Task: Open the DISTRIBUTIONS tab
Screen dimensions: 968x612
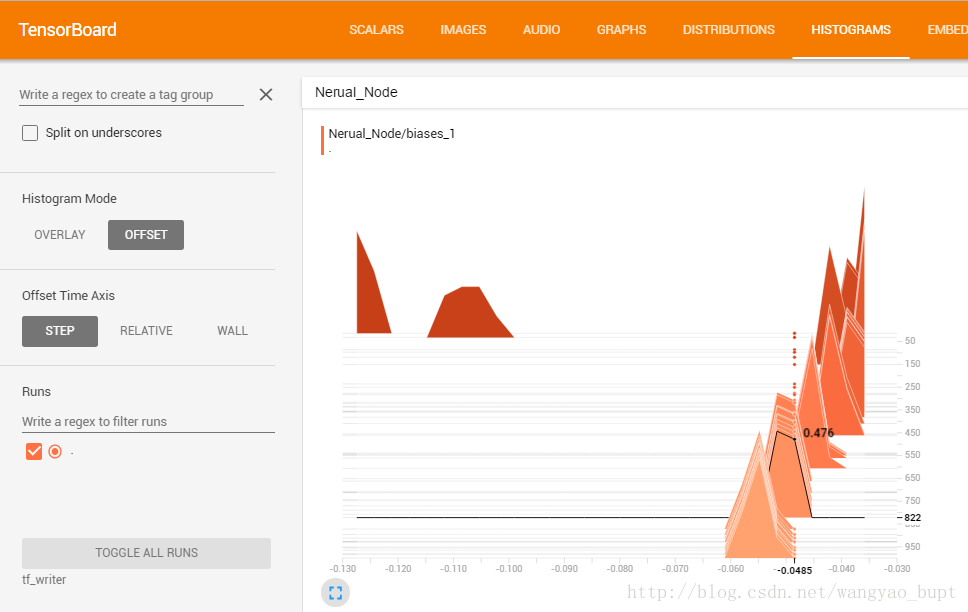Action: [728, 30]
